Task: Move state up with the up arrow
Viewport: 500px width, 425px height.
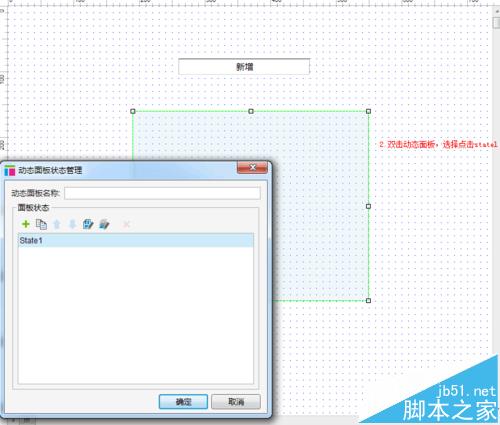Action: 57,224
